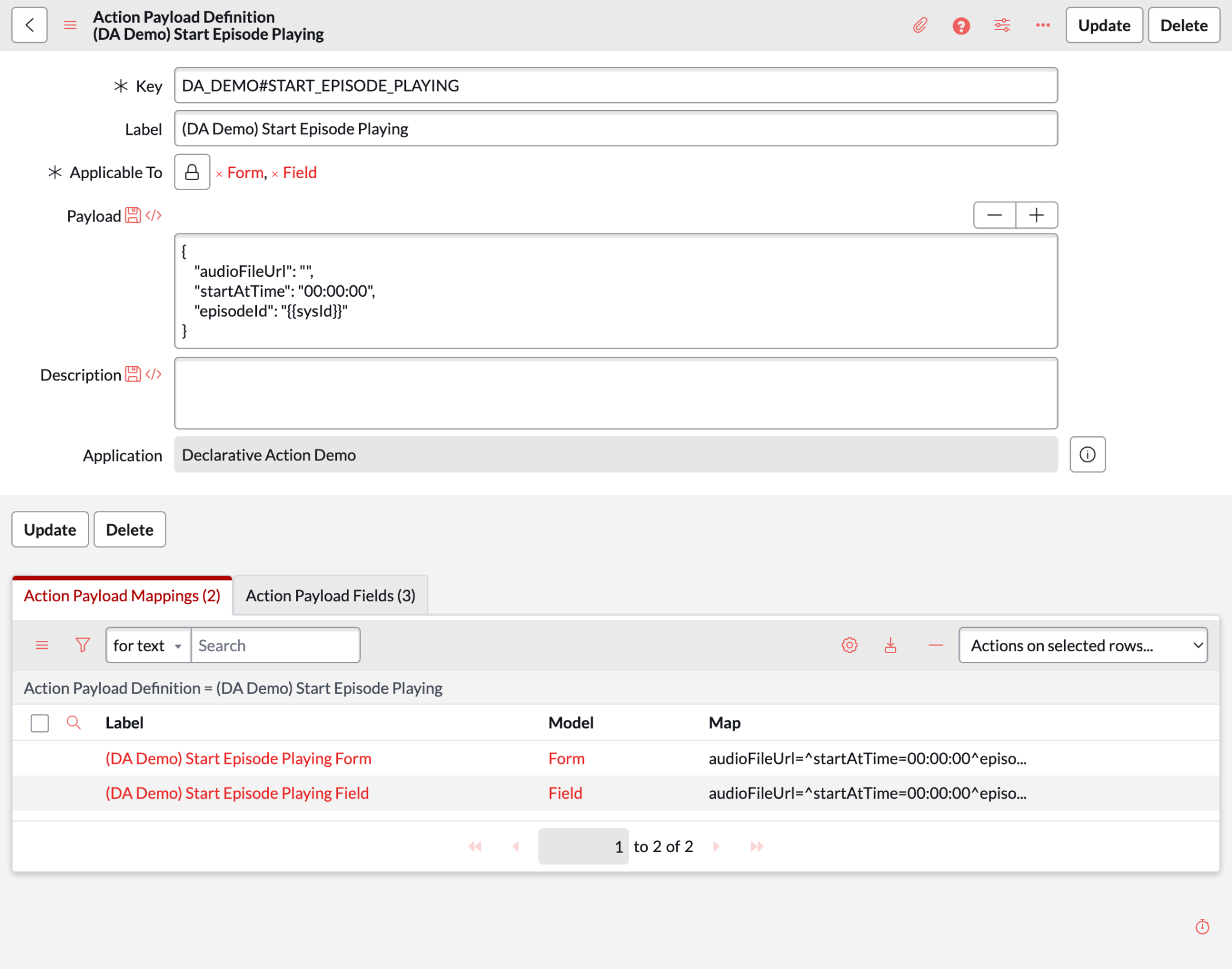Open the Actions on selected rows dropdown
Viewport: 1232px width, 969px height.
coord(1082,645)
